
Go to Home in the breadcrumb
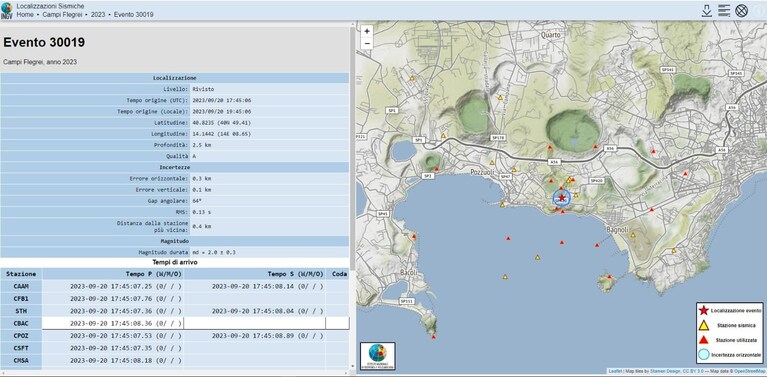[x=25, y=15]
